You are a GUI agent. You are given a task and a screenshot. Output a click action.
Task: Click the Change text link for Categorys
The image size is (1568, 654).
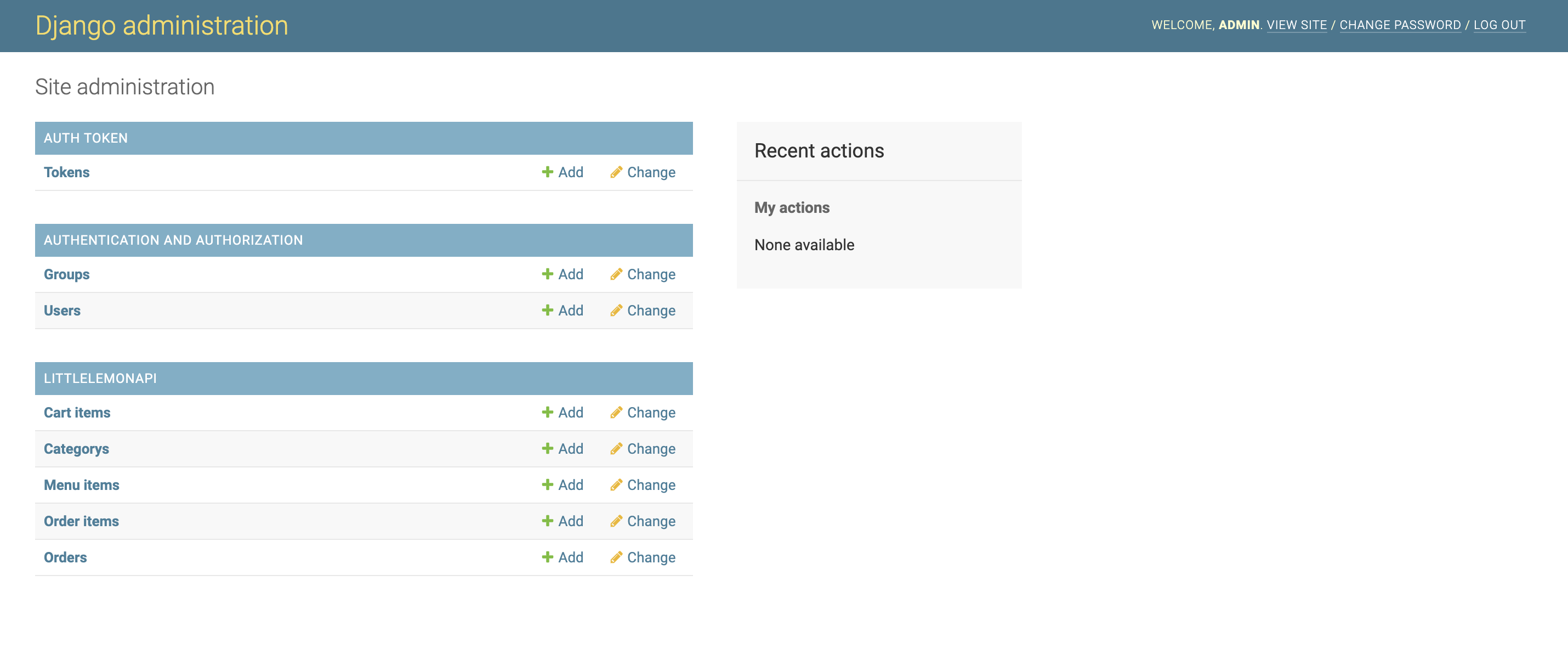651,449
